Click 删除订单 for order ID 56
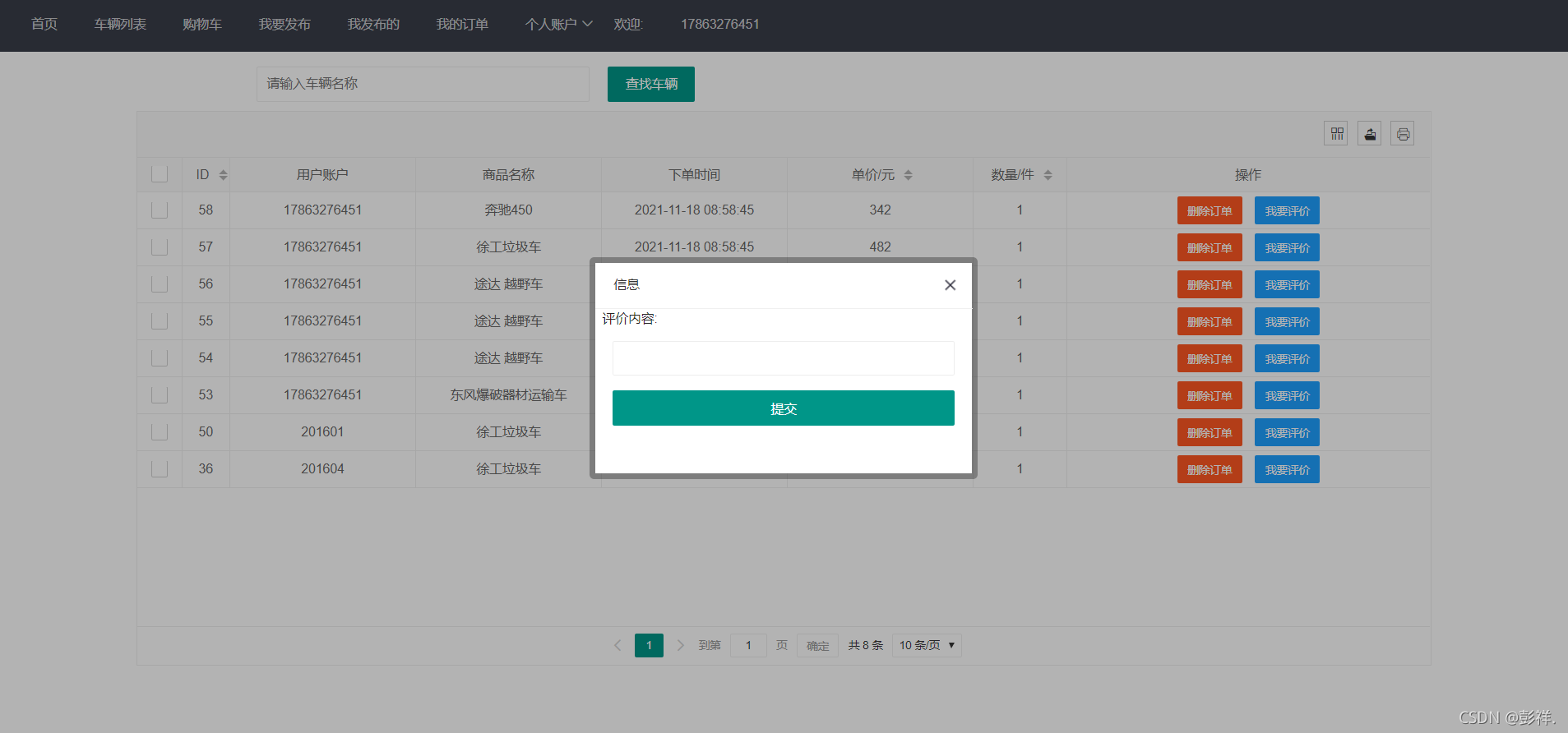 (1210, 284)
